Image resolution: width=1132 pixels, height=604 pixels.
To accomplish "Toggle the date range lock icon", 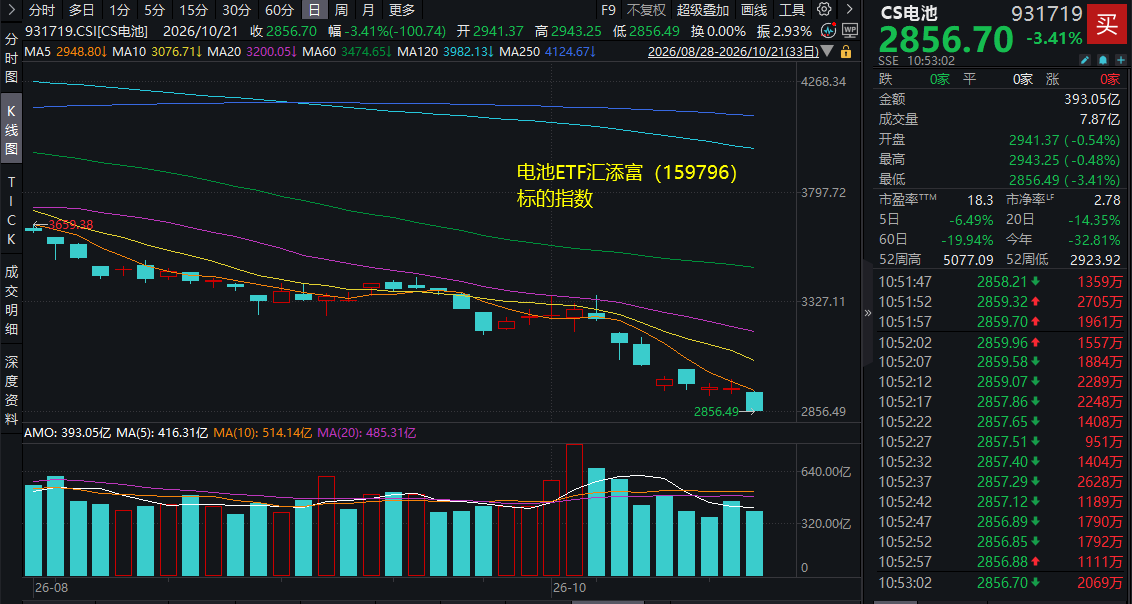I will click(x=845, y=52).
